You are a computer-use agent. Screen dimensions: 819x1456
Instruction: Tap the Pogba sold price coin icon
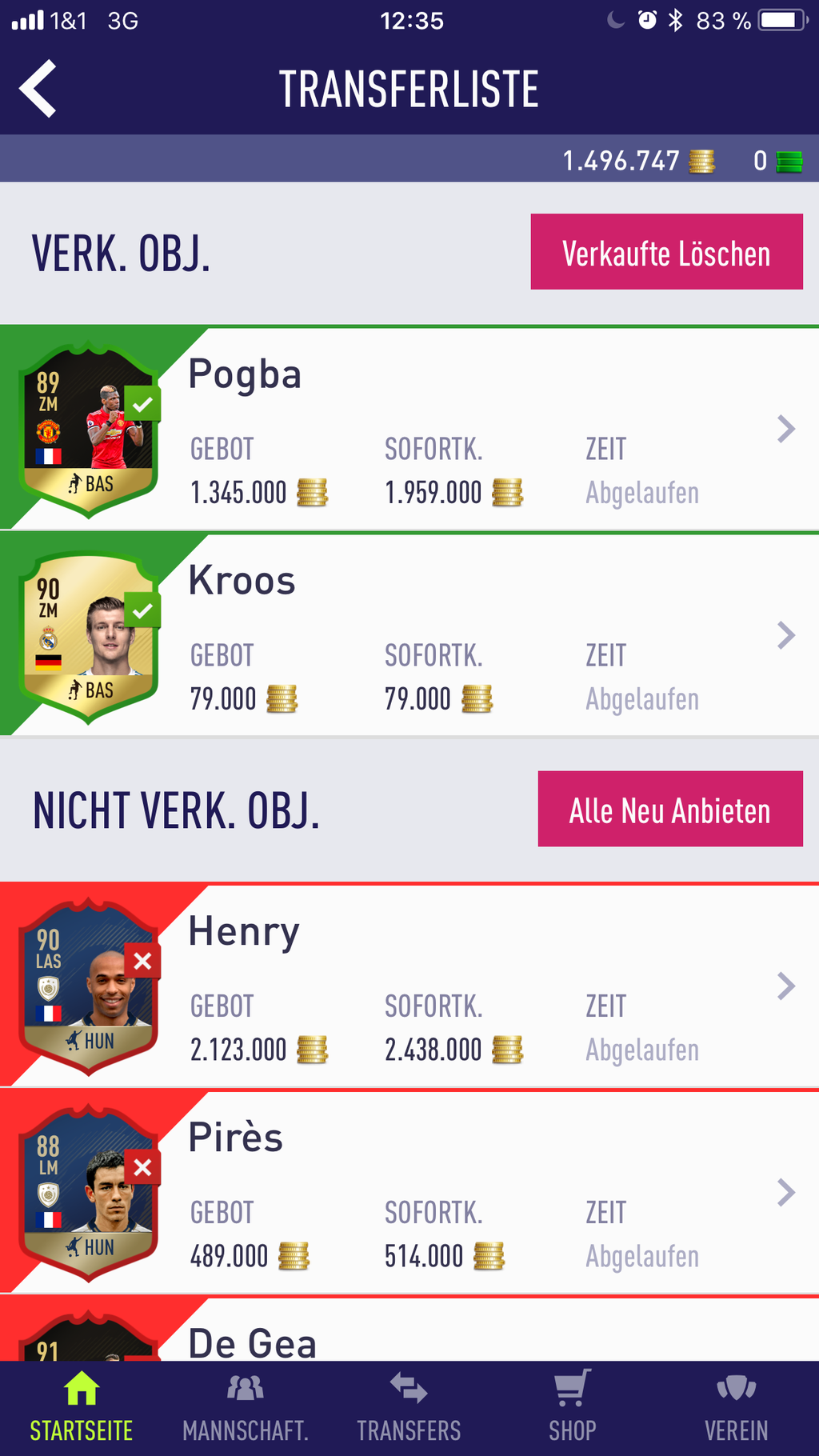click(x=312, y=493)
